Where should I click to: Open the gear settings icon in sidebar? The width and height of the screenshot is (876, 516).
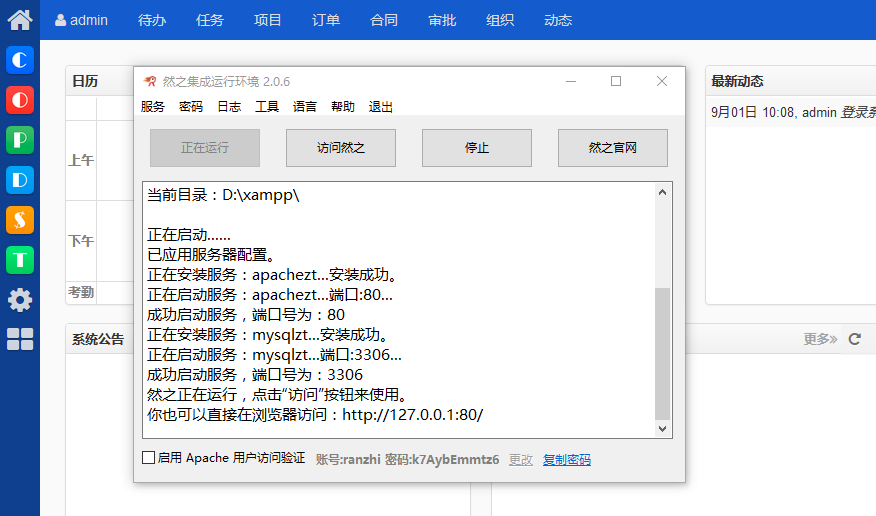click(x=20, y=300)
